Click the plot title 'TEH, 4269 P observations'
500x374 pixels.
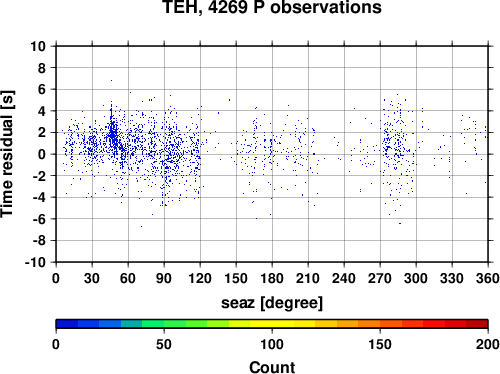[272, 7]
